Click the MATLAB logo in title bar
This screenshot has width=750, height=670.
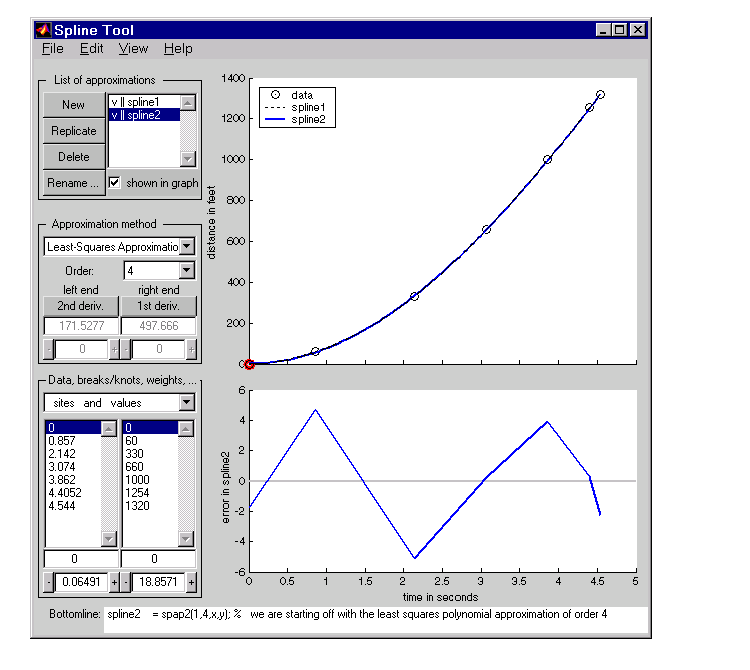point(43,30)
